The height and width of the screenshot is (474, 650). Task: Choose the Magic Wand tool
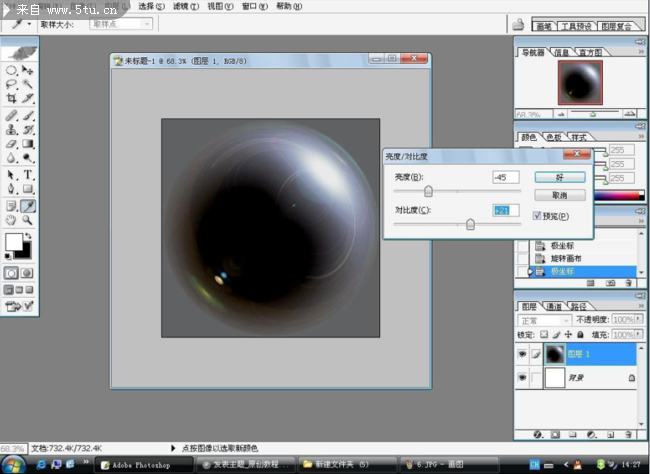click(x=28, y=85)
